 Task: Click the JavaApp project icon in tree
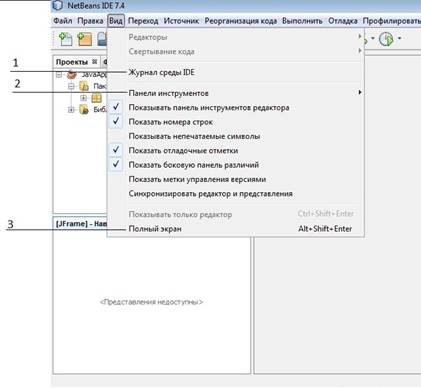point(72,75)
